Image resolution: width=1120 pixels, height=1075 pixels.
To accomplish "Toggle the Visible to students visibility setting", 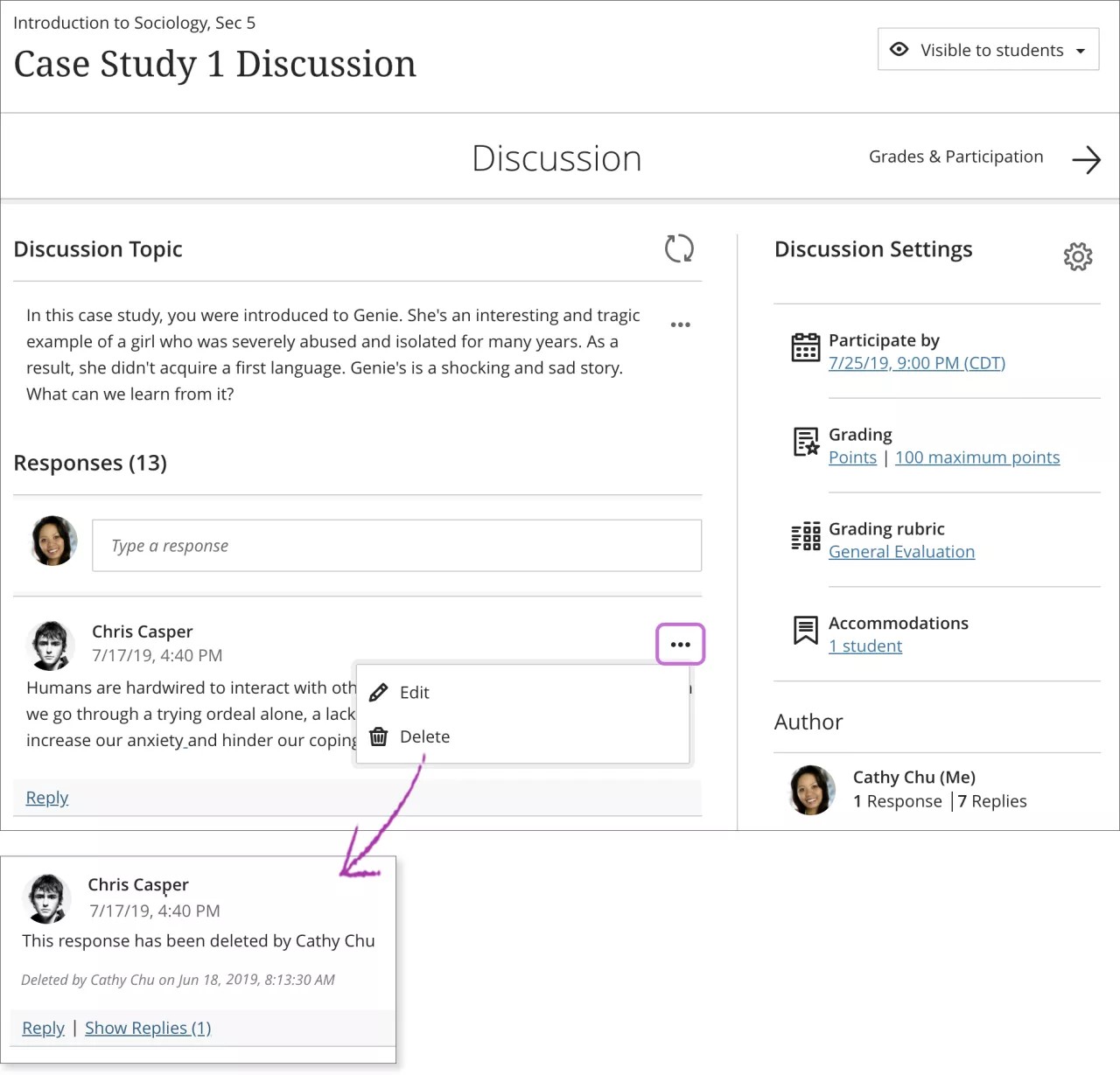I will click(899, 49).
